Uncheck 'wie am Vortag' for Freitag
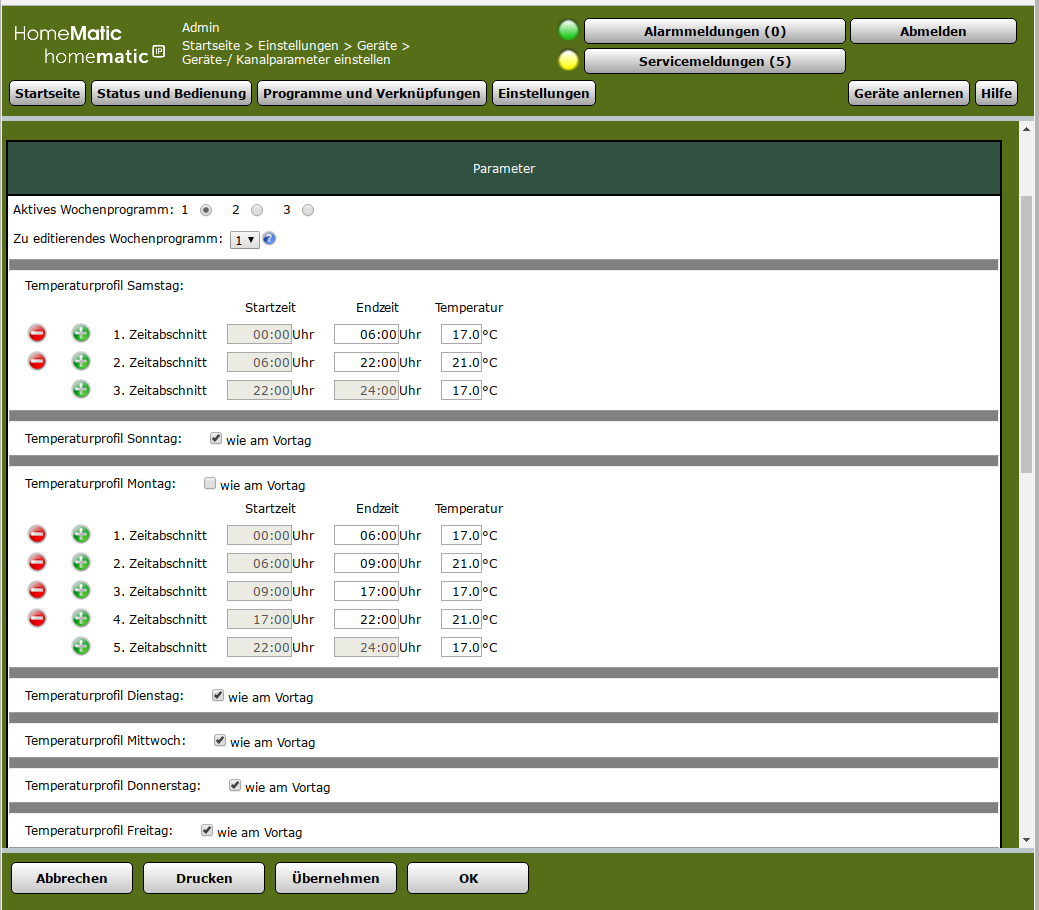 tap(207, 830)
